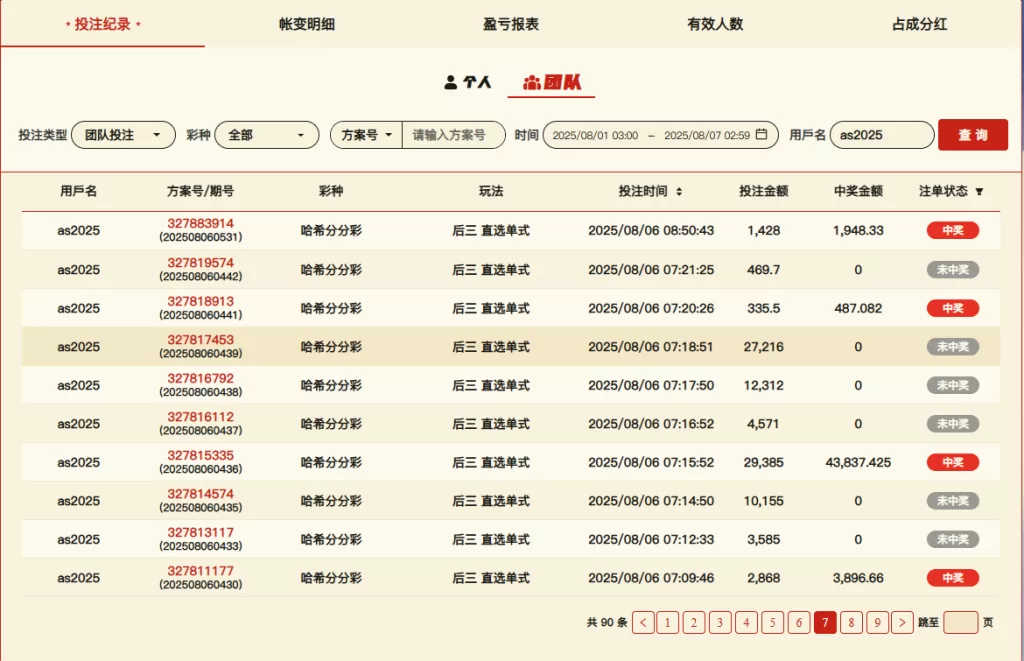The image size is (1024, 661).
Task: Go to previous page arrow
Action: 643,622
